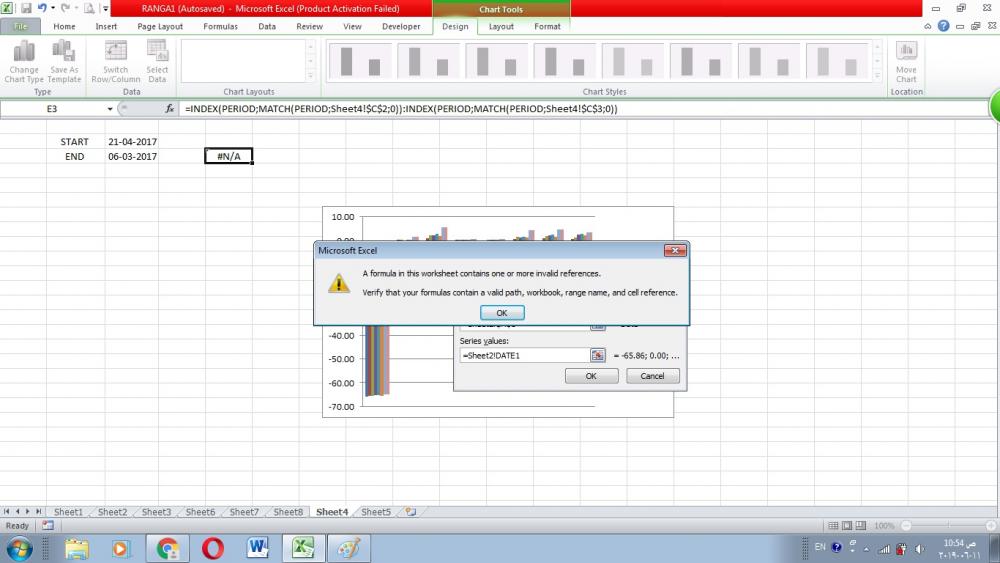Open the Formulas ribbon tab
Image resolution: width=1000 pixels, height=563 pixels.
click(x=221, y=26)
